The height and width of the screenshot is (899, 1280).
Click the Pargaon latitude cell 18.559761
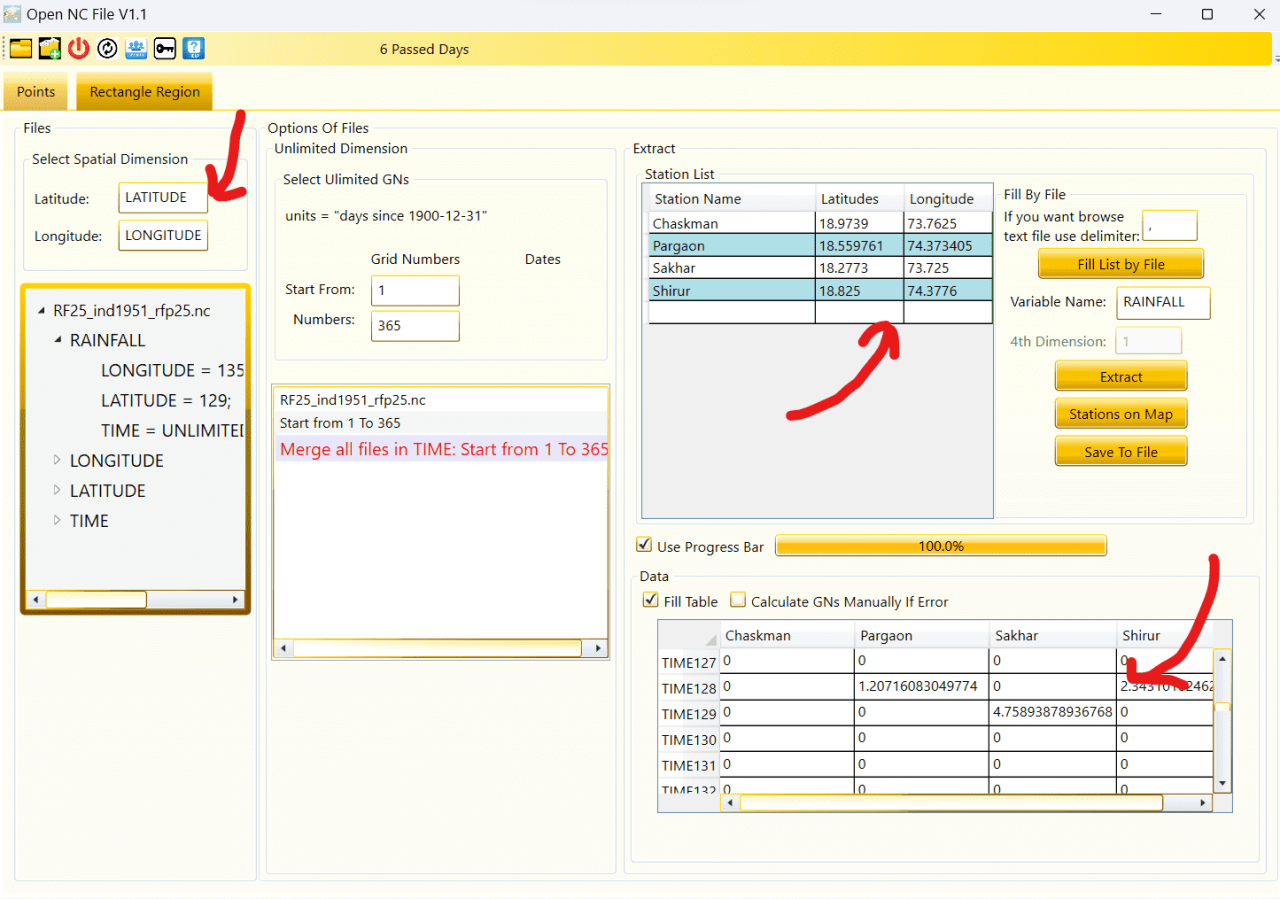(860, 246)
